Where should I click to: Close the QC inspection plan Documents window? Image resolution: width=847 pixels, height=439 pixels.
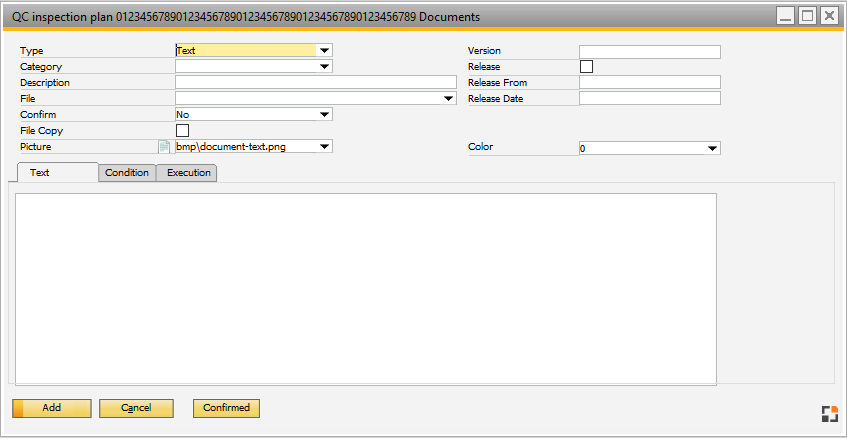click(x=828, y=16)
